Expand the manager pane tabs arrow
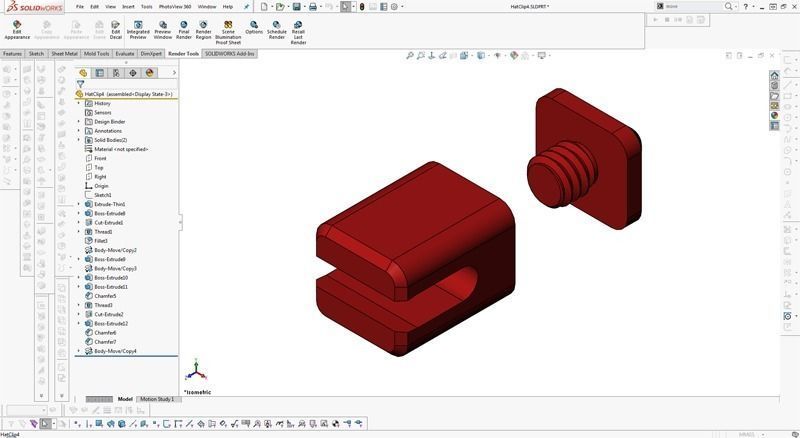The width and height of the screenshot is (800, 438). (174, 73)
